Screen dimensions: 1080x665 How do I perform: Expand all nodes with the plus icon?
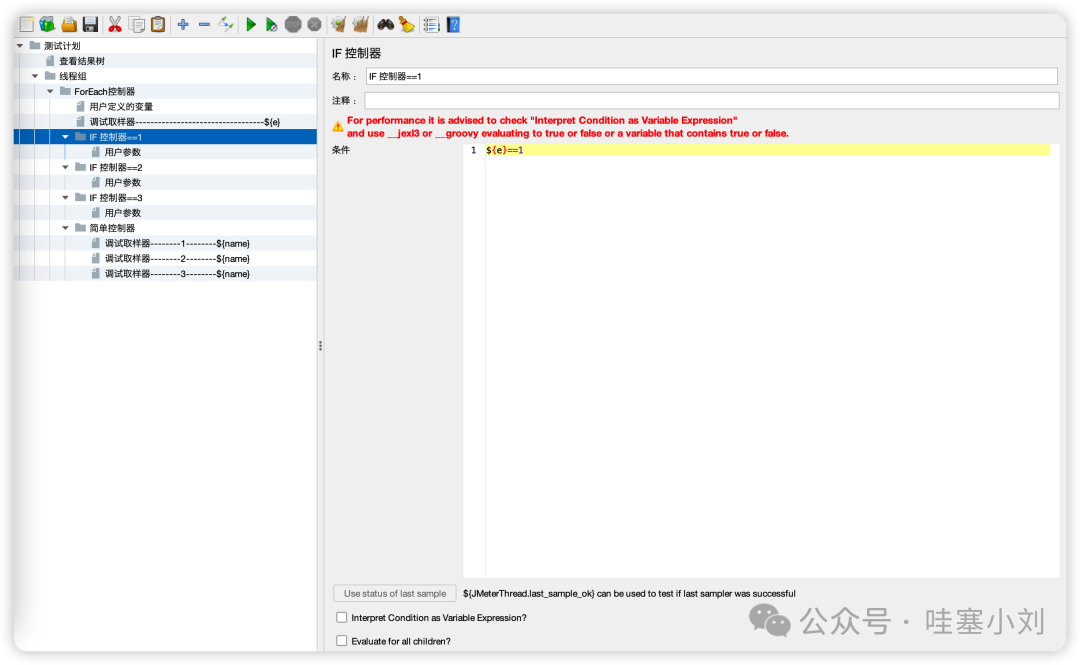point(183,25)
